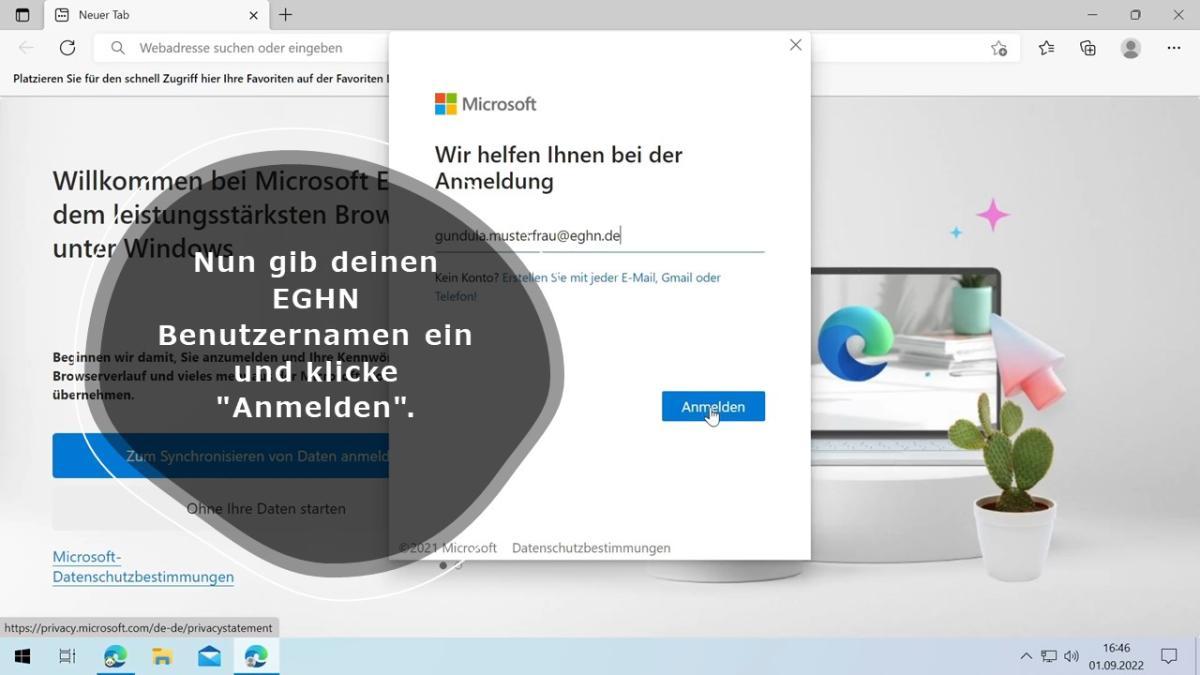Click the email address input field
Screen dimensions: 1200x675
[x=598, y=237]
